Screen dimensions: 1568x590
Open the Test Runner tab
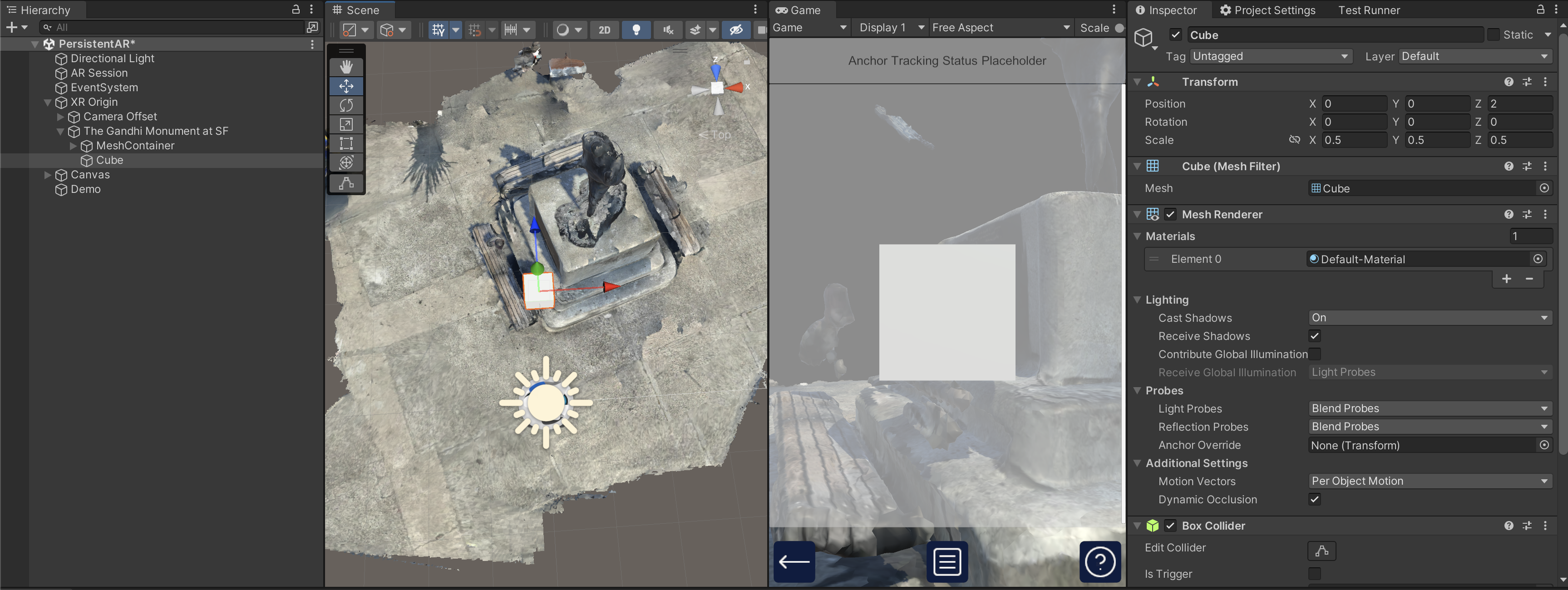(1369, 10)
